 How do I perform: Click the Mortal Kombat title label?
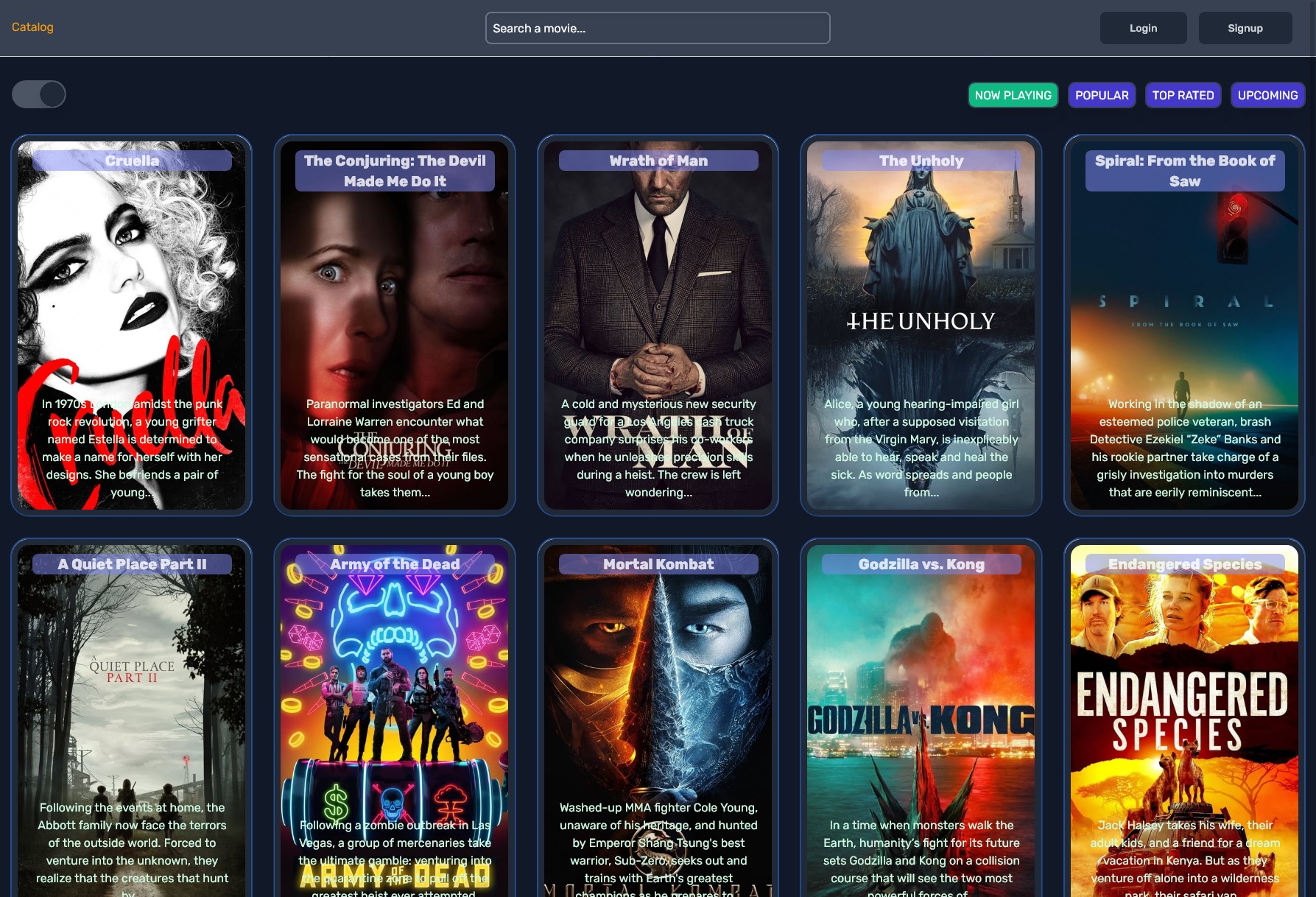[x=658, y=564]
